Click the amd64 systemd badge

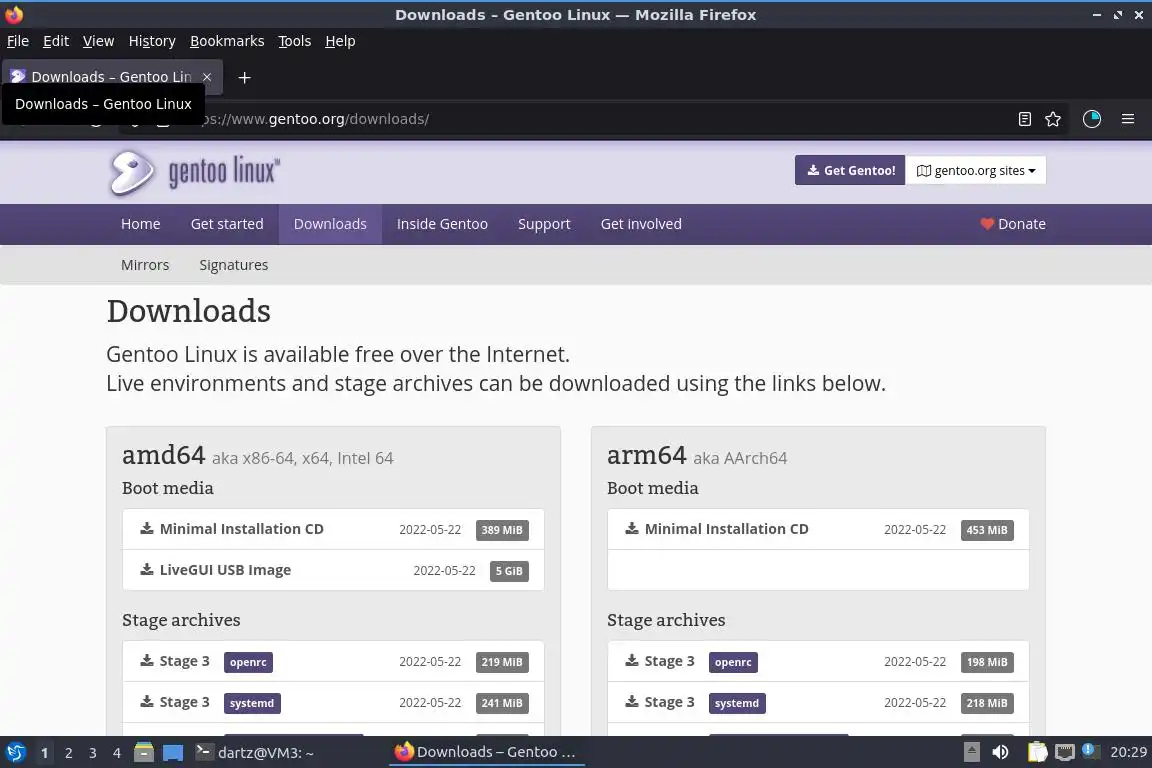tap(252, 703)
